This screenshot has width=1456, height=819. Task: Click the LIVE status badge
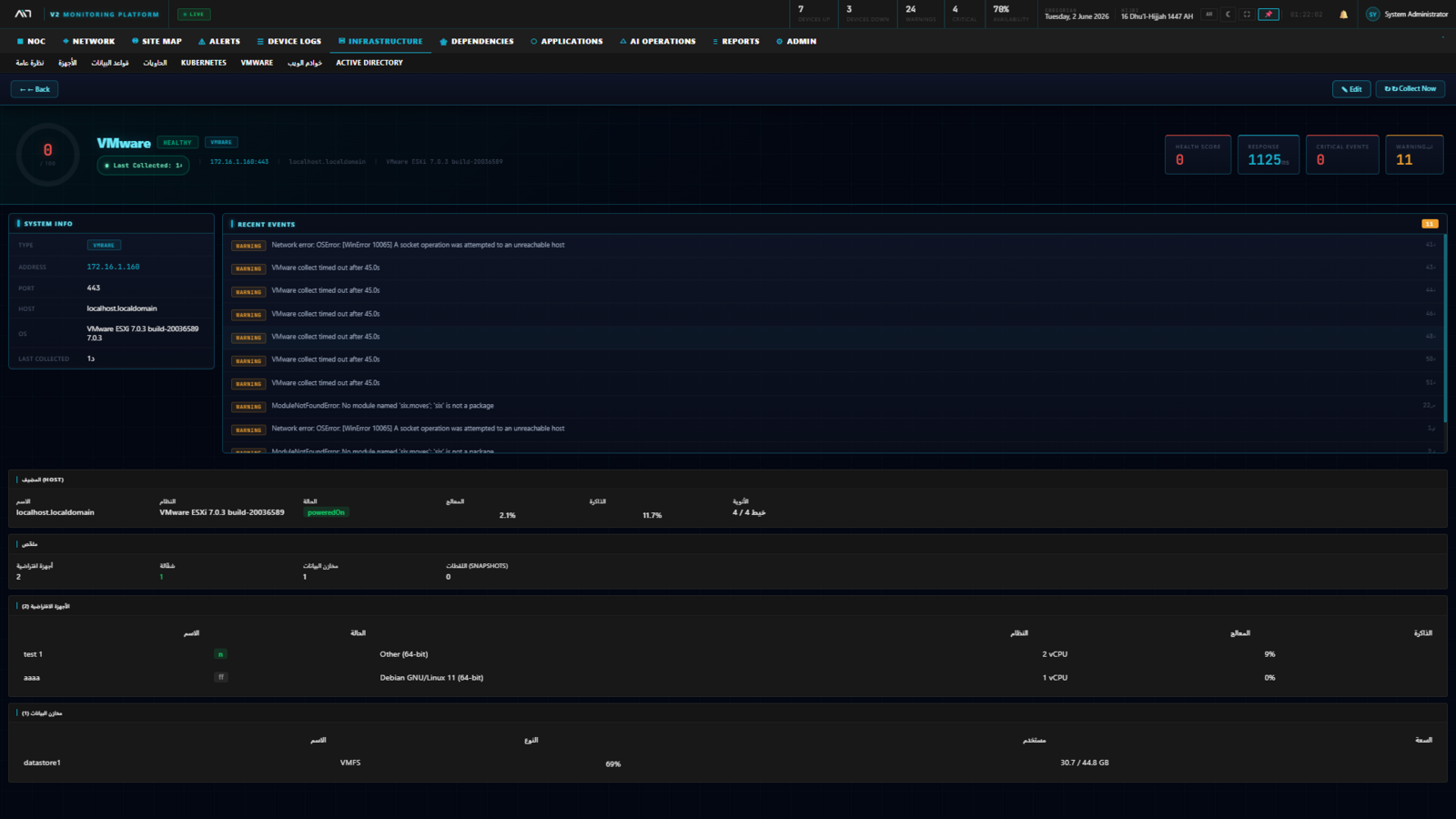click(x=194, y=15)
